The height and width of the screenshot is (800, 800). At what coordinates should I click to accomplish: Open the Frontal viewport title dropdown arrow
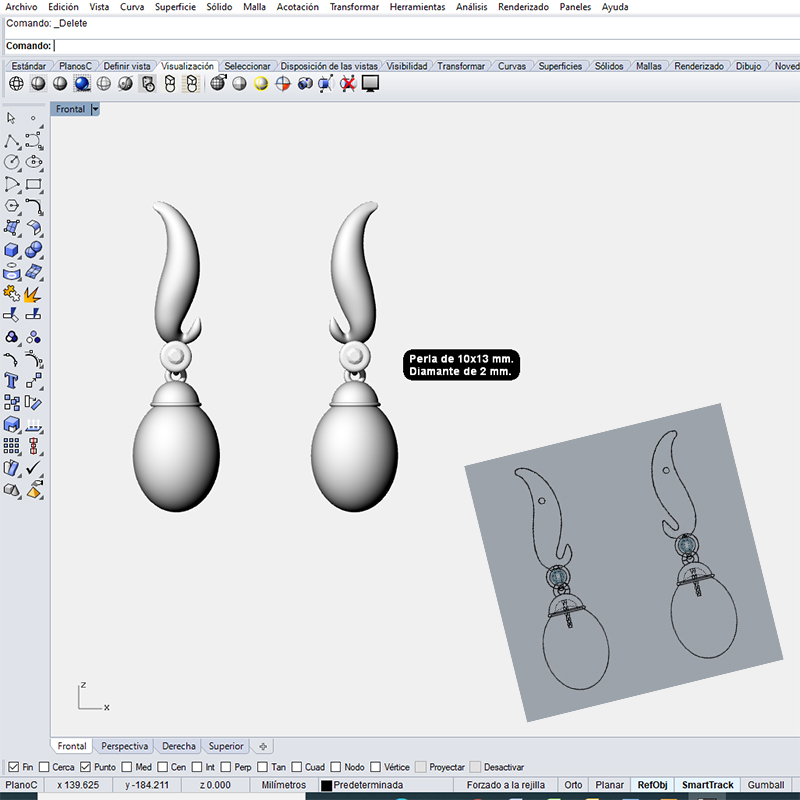[95, 109]
